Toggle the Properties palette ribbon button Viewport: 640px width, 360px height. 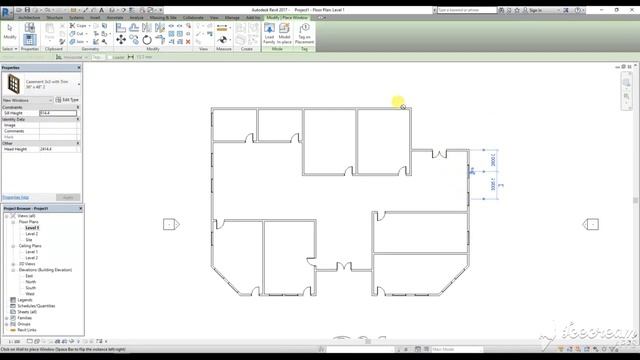pos(30,40)
